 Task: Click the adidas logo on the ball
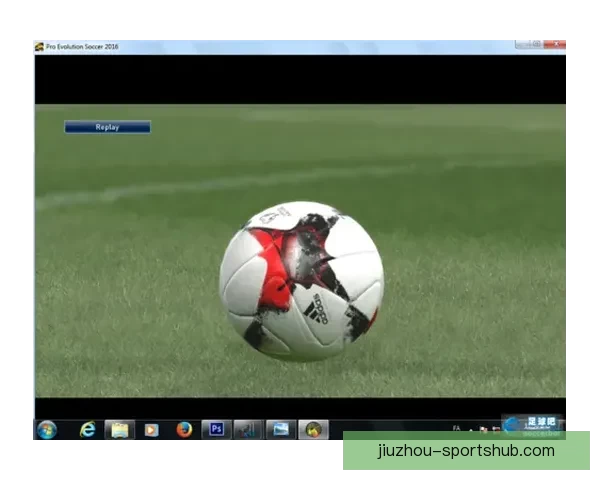click(x=317, y=308)
